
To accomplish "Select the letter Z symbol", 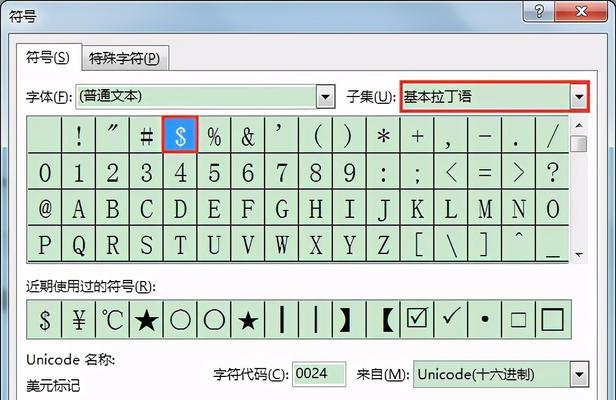I will pos(383,244).
